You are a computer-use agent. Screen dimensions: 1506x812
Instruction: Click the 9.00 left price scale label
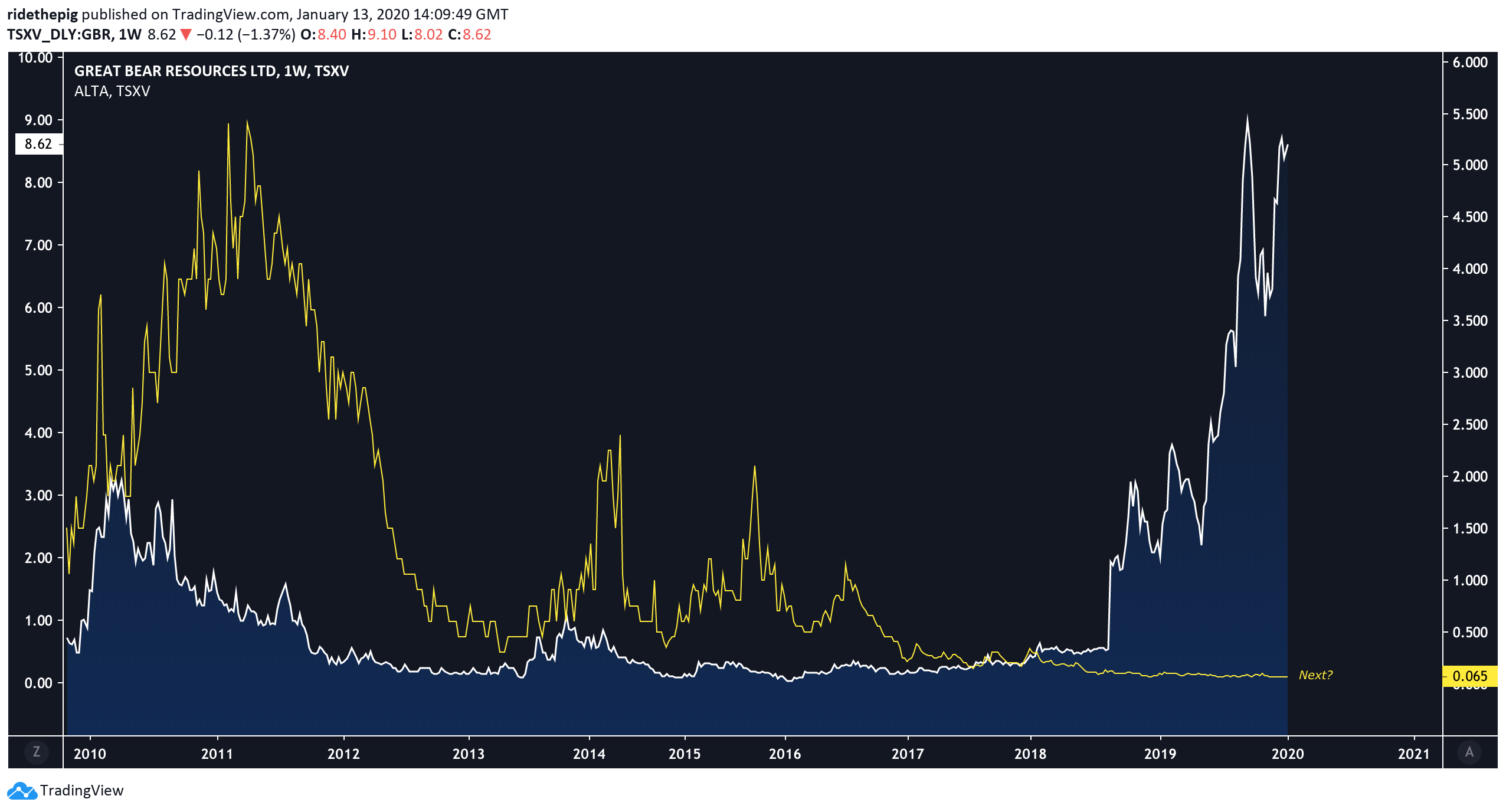38,120
